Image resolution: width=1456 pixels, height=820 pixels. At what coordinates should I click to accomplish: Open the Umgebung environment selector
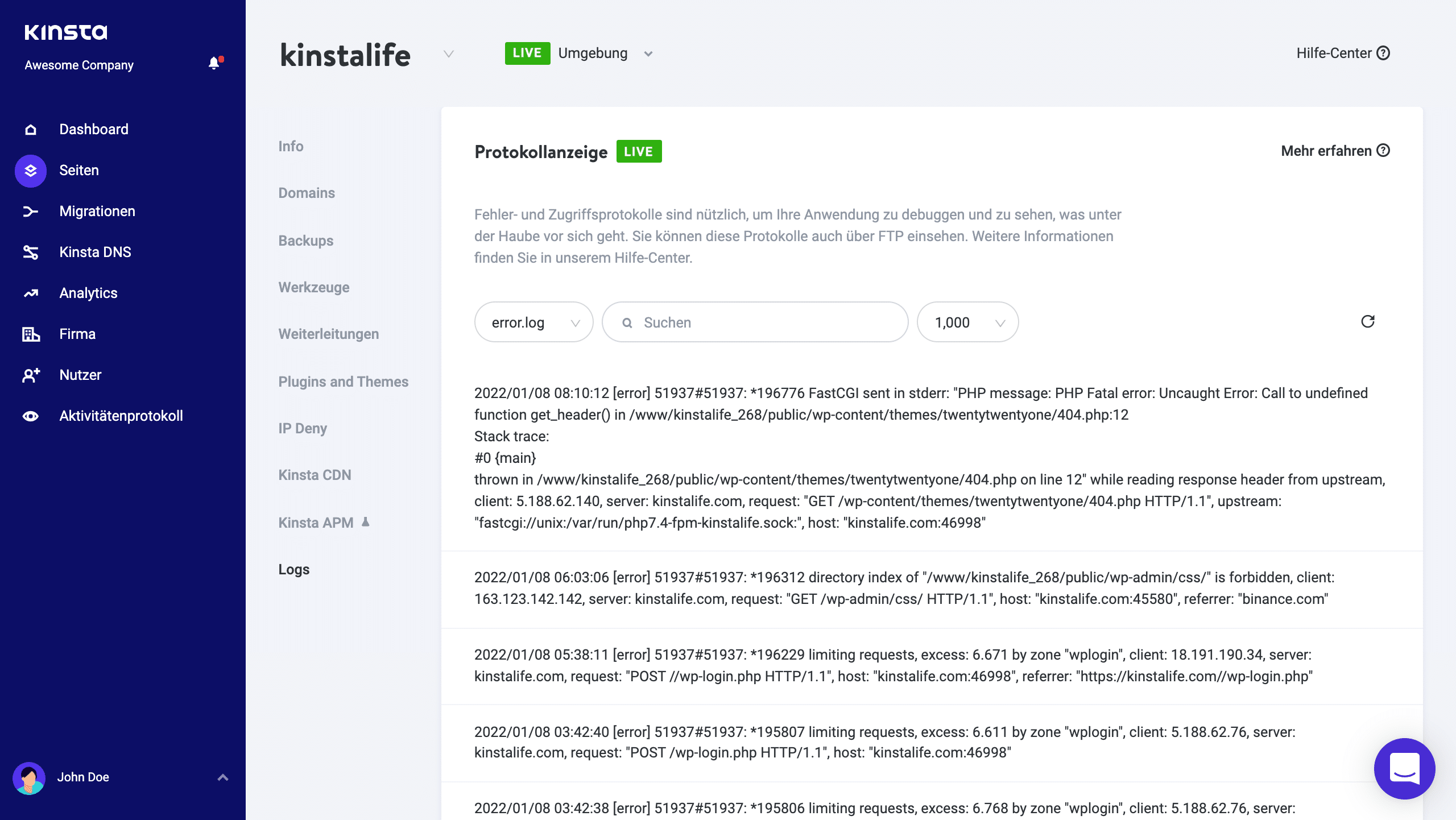coord(648,53)
